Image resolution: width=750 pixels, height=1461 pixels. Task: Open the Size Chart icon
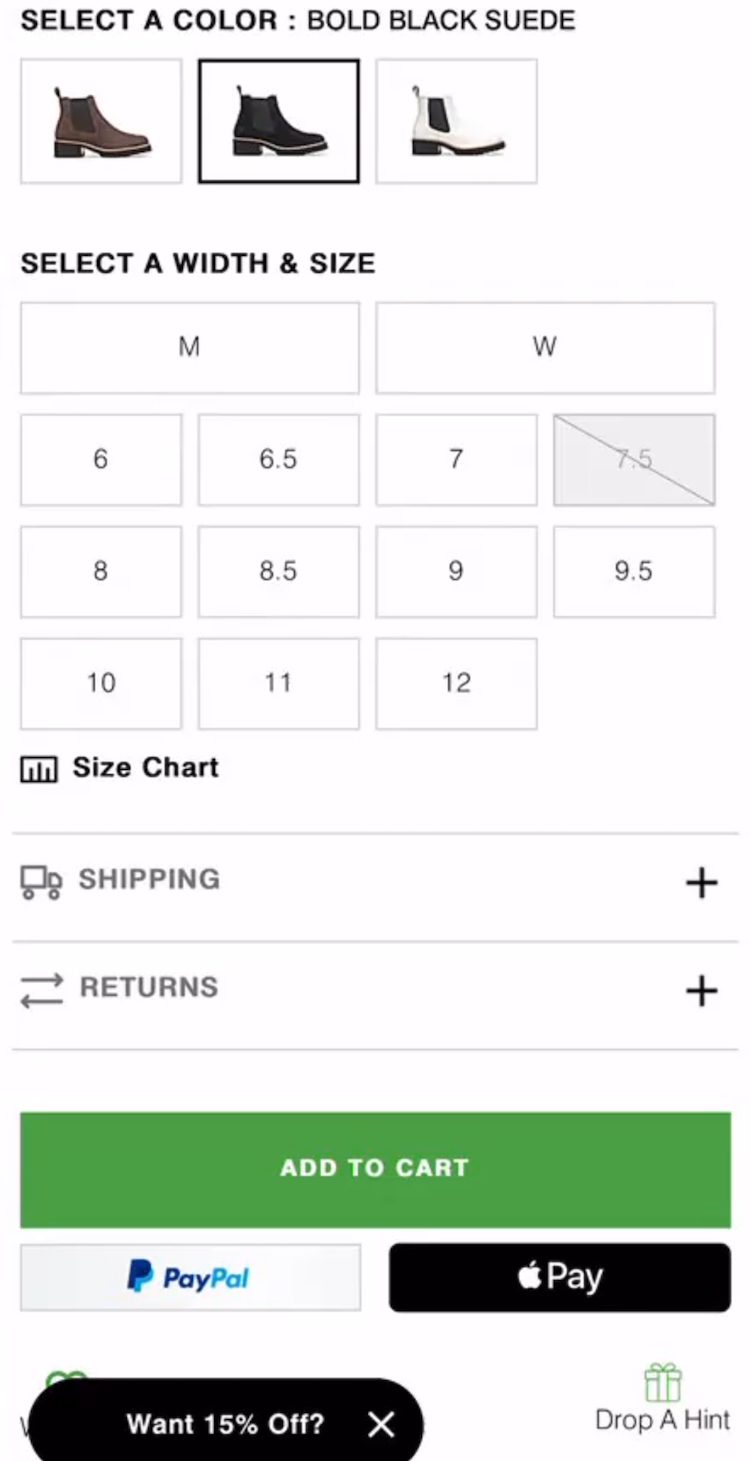coord(39,769)
